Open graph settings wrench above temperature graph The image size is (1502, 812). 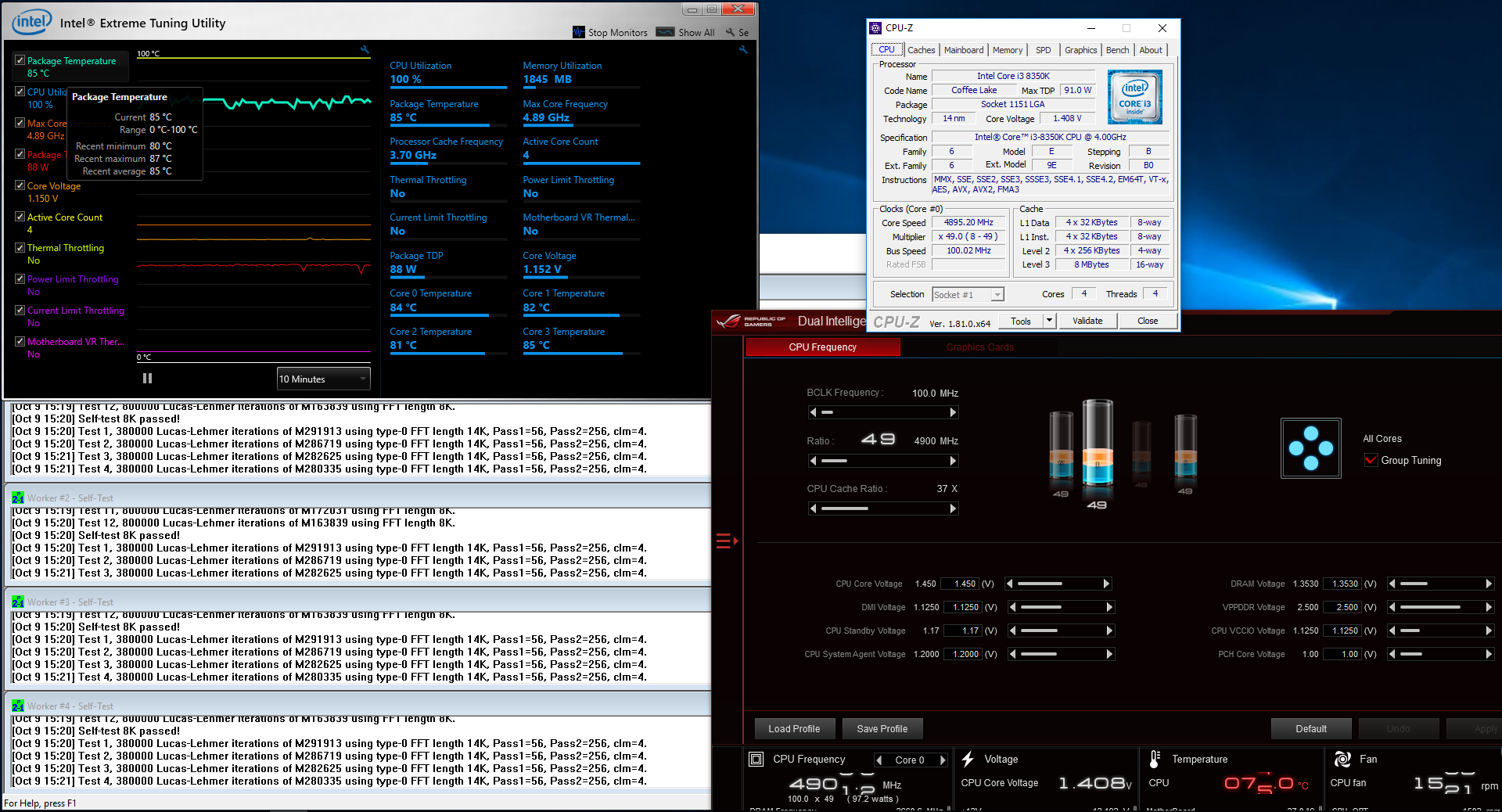coord(365,49)
